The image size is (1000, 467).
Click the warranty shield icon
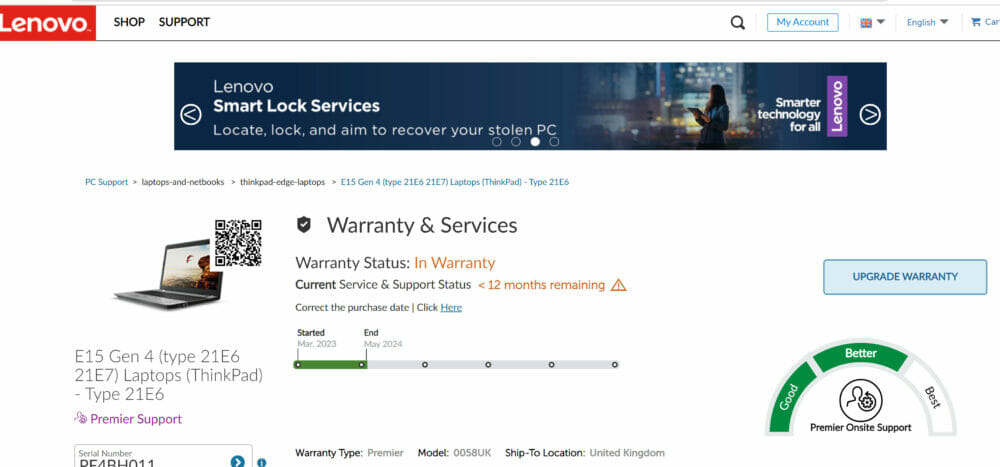click(x=304, y=224)
